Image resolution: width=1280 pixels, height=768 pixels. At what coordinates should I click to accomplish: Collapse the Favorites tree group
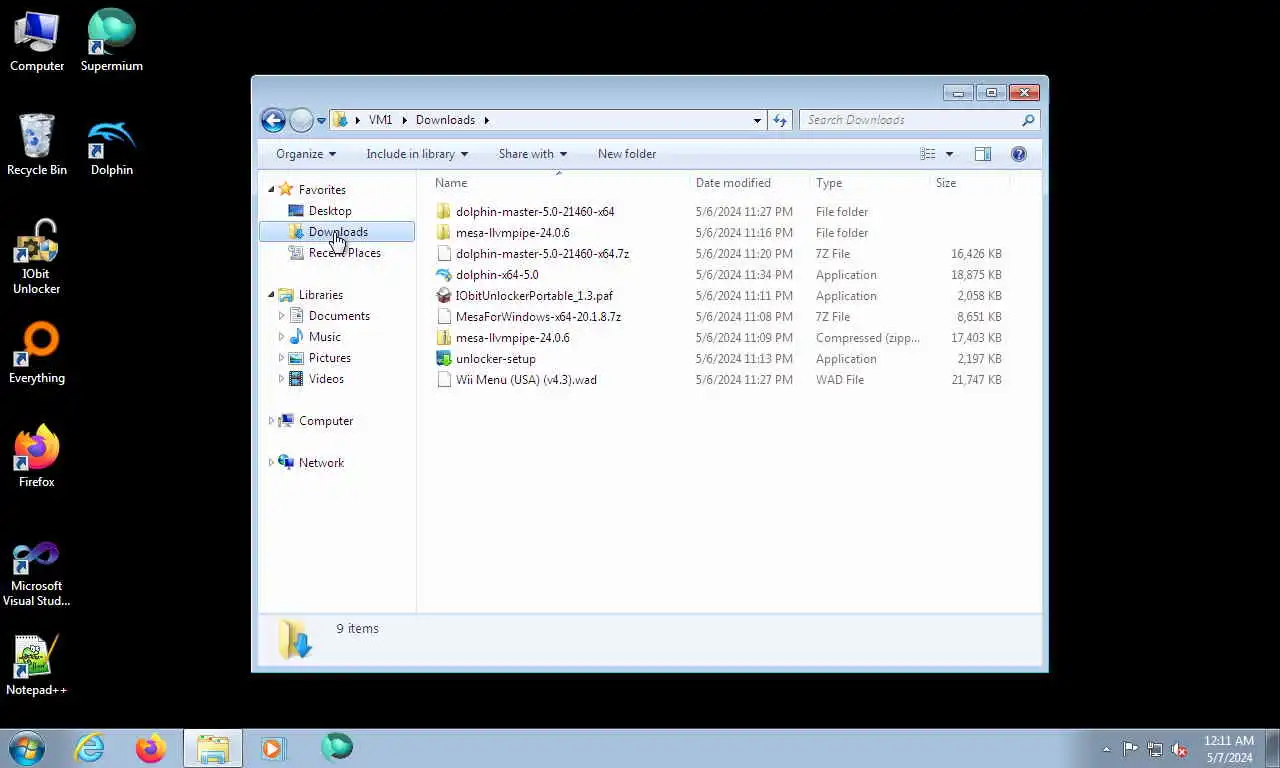(x=271, y=190)
